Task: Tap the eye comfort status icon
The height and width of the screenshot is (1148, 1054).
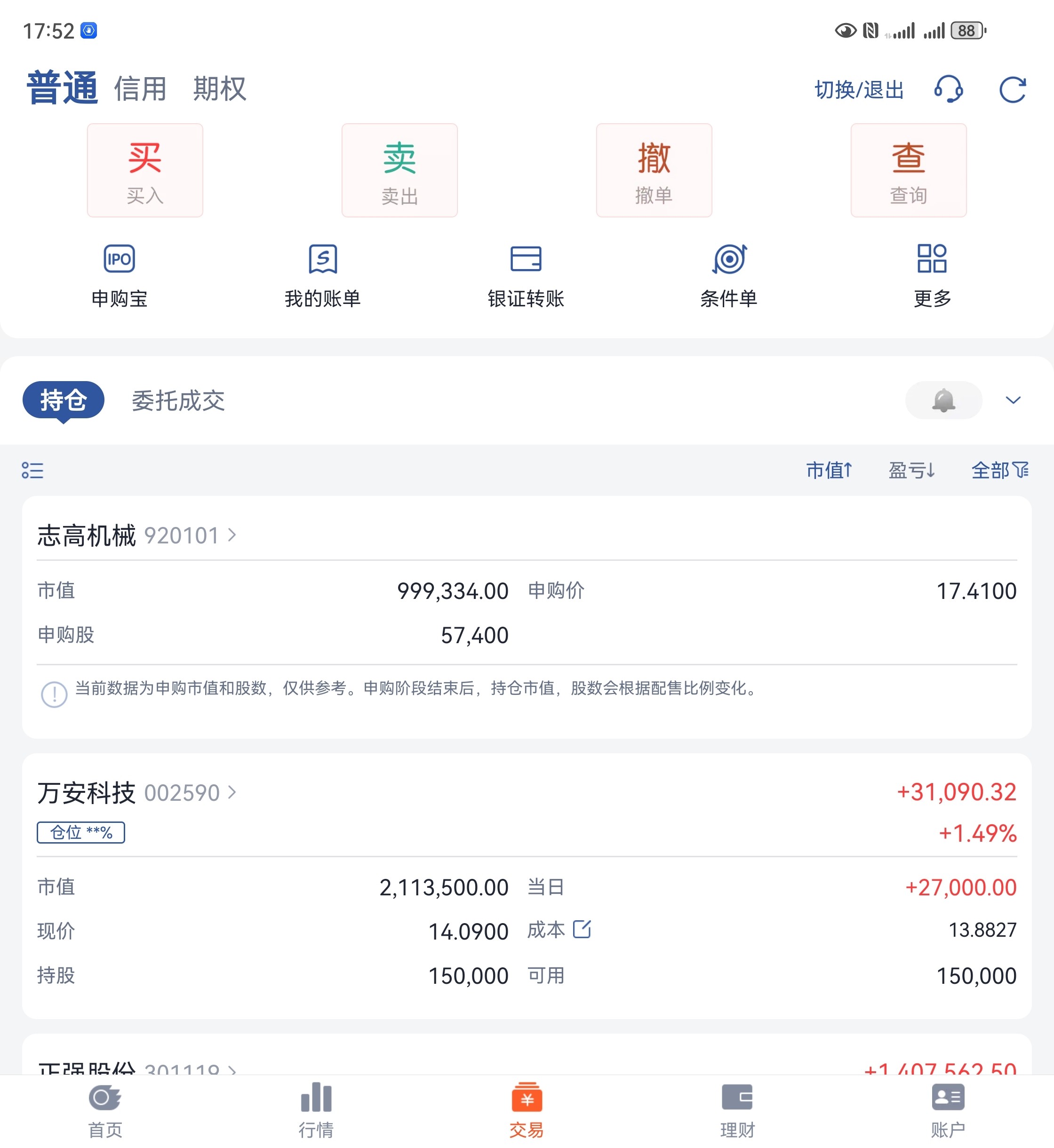Action: tap(845, 30)
